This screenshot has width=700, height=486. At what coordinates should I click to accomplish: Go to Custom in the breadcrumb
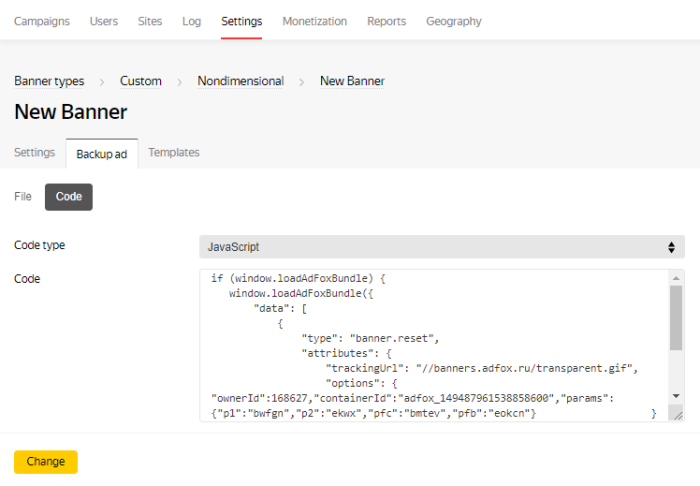pos(140,81)
